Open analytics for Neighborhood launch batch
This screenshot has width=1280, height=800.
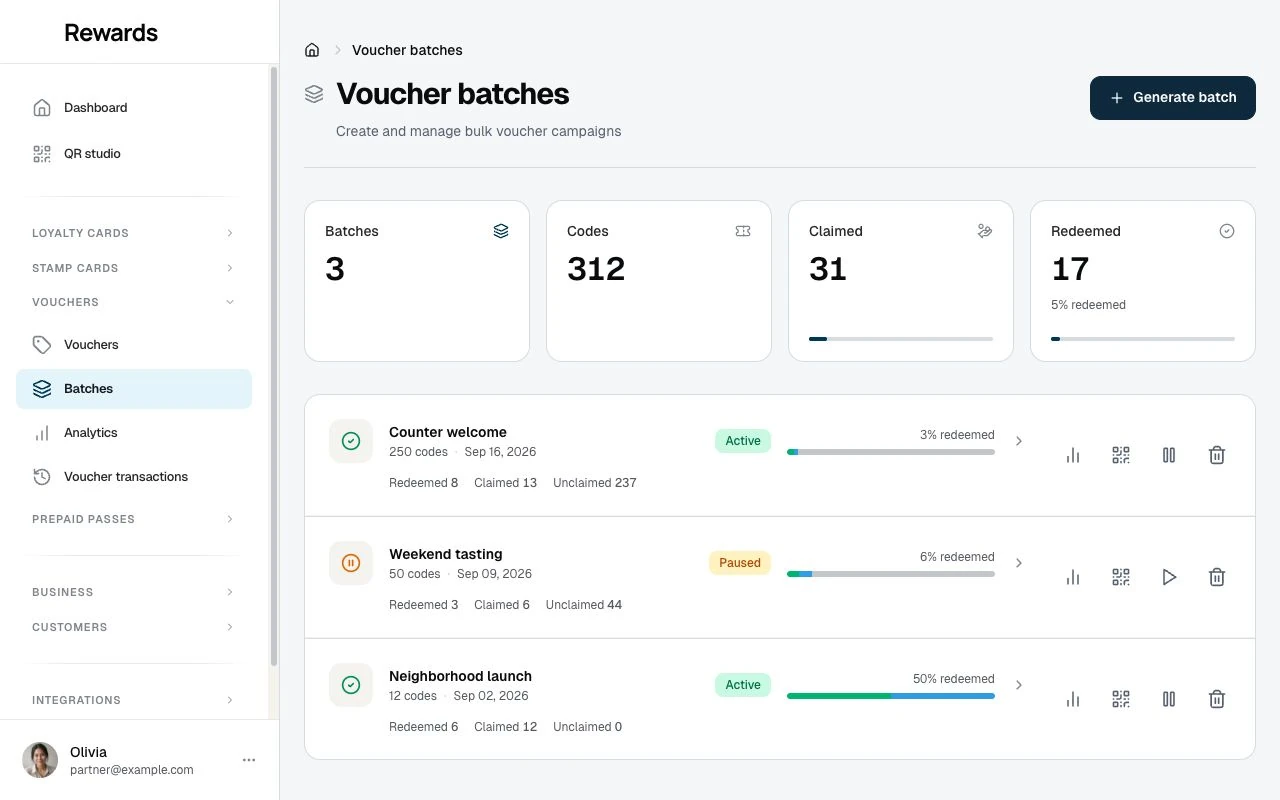[1073, 699]
